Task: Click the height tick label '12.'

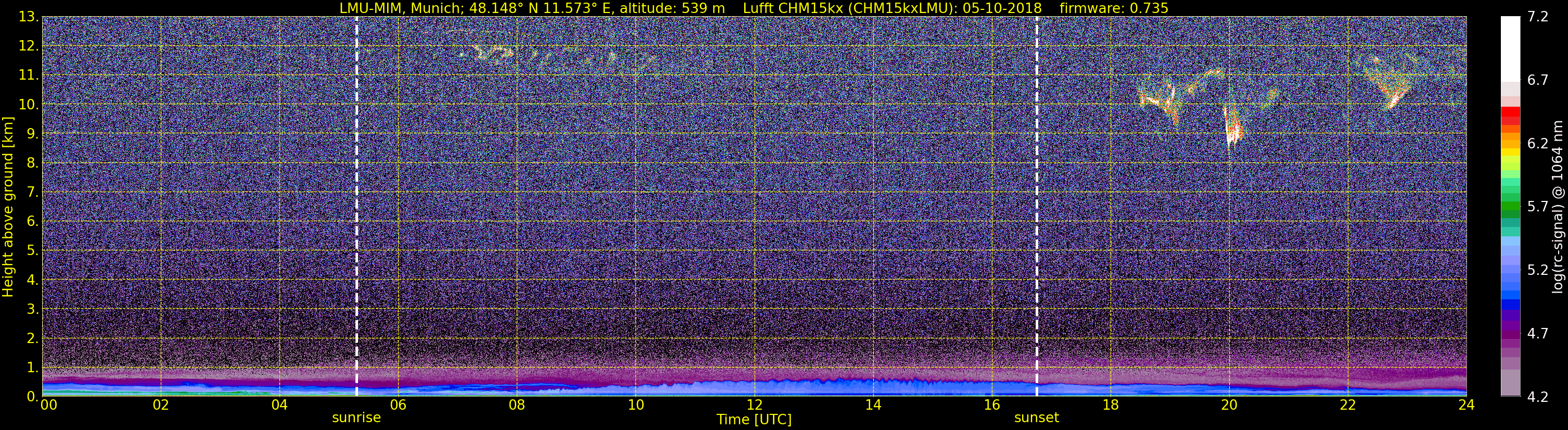Action: (28, 46)
